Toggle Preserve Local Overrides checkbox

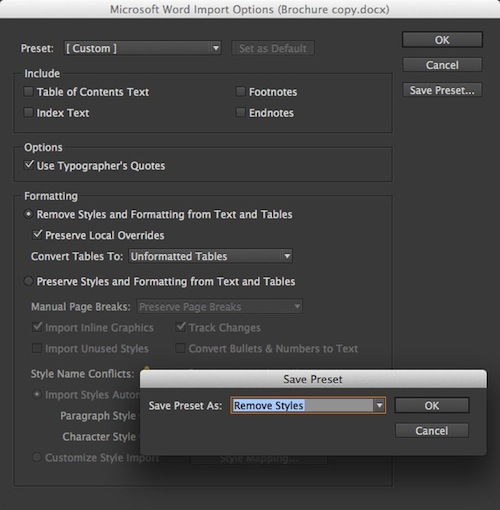coord(37,235)
